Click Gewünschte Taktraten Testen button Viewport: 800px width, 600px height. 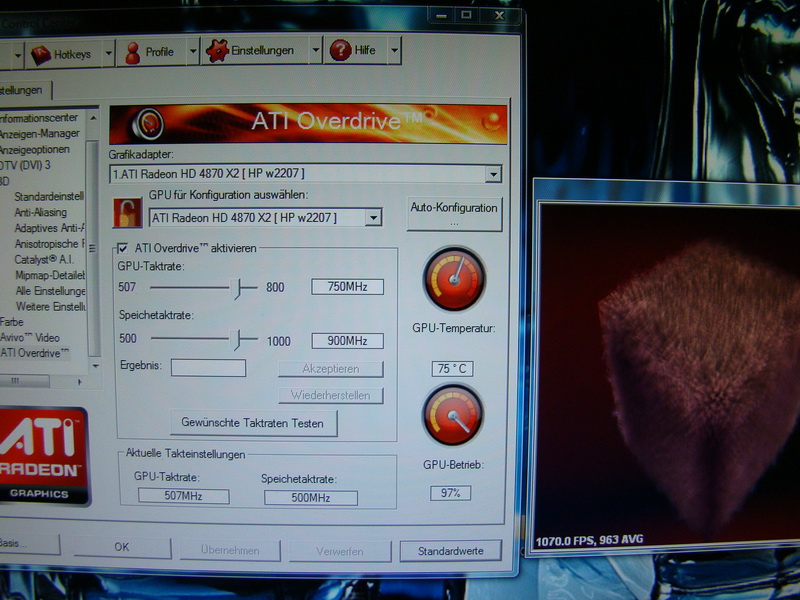tap(253, 423)
